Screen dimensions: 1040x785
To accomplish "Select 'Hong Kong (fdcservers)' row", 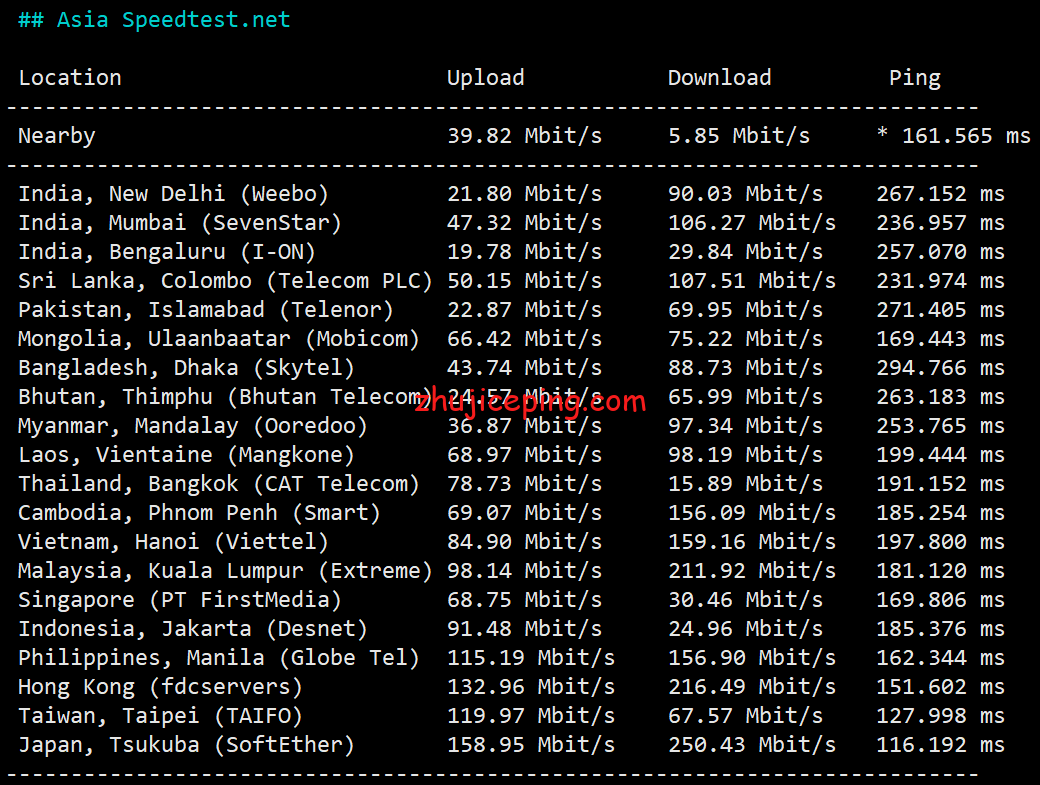I will (511, 687).
